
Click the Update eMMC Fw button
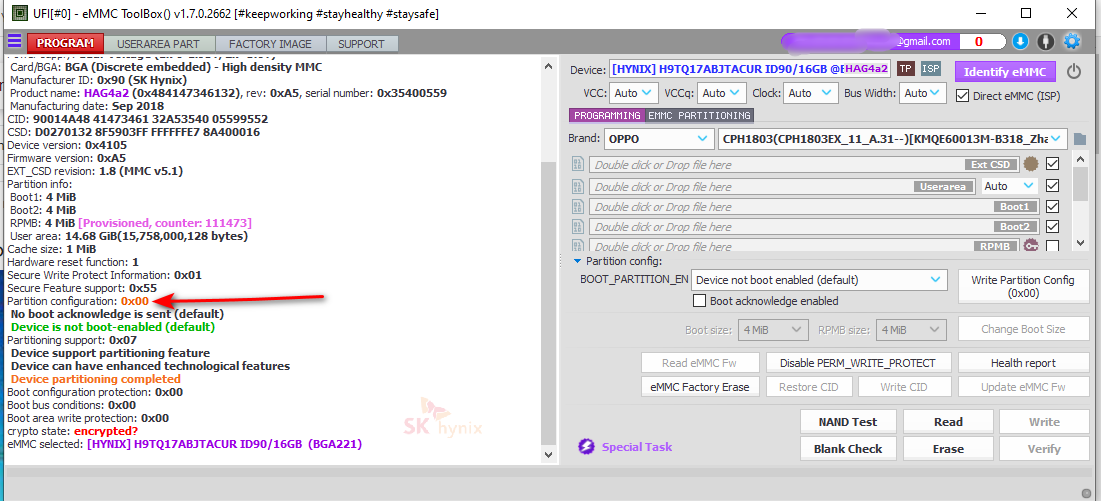click(1022, 387)
